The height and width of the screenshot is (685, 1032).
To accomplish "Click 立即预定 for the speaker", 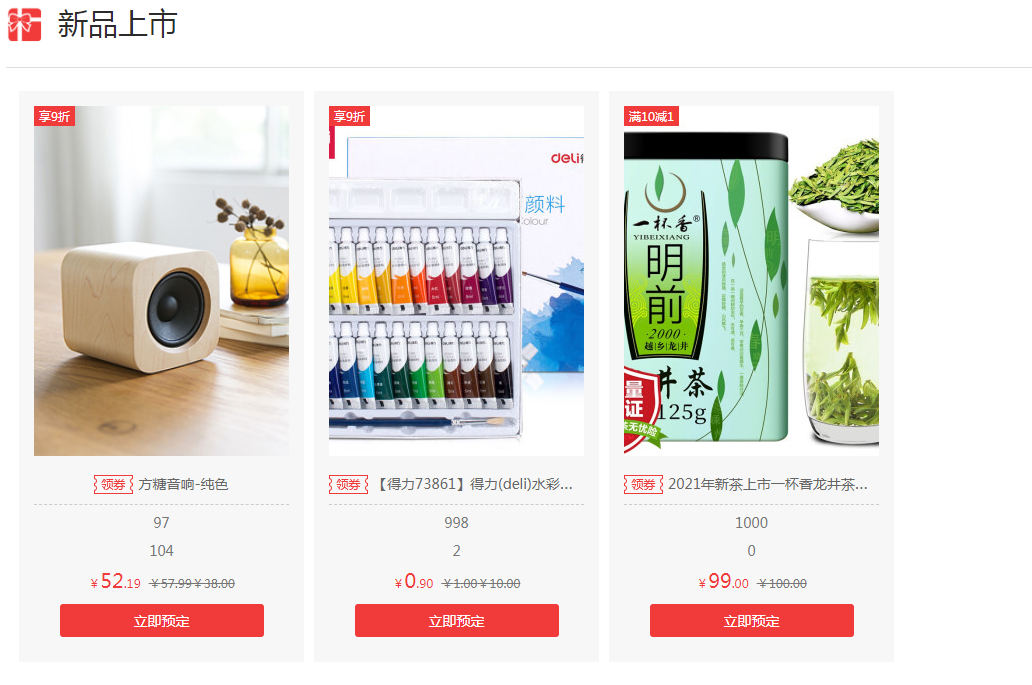I will pyautogui.click(x=162, y=621).
